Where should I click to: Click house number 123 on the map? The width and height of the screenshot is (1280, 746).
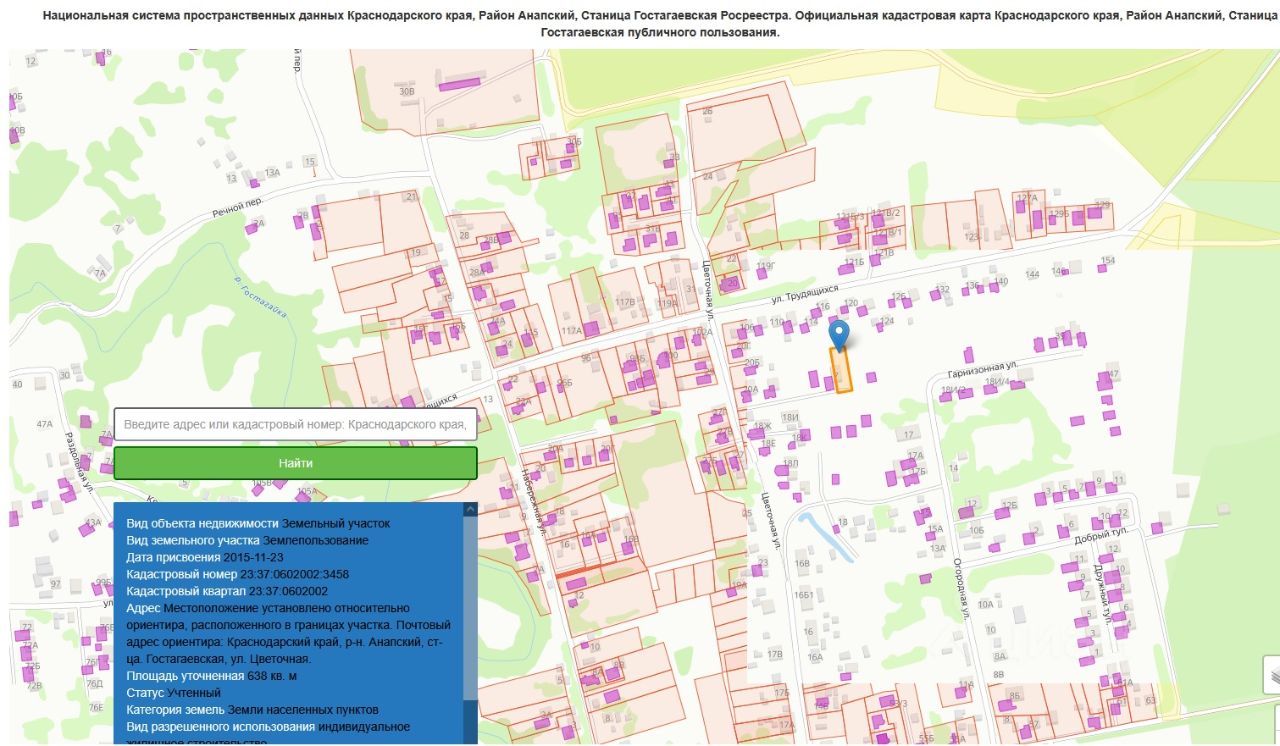[972, 237]
